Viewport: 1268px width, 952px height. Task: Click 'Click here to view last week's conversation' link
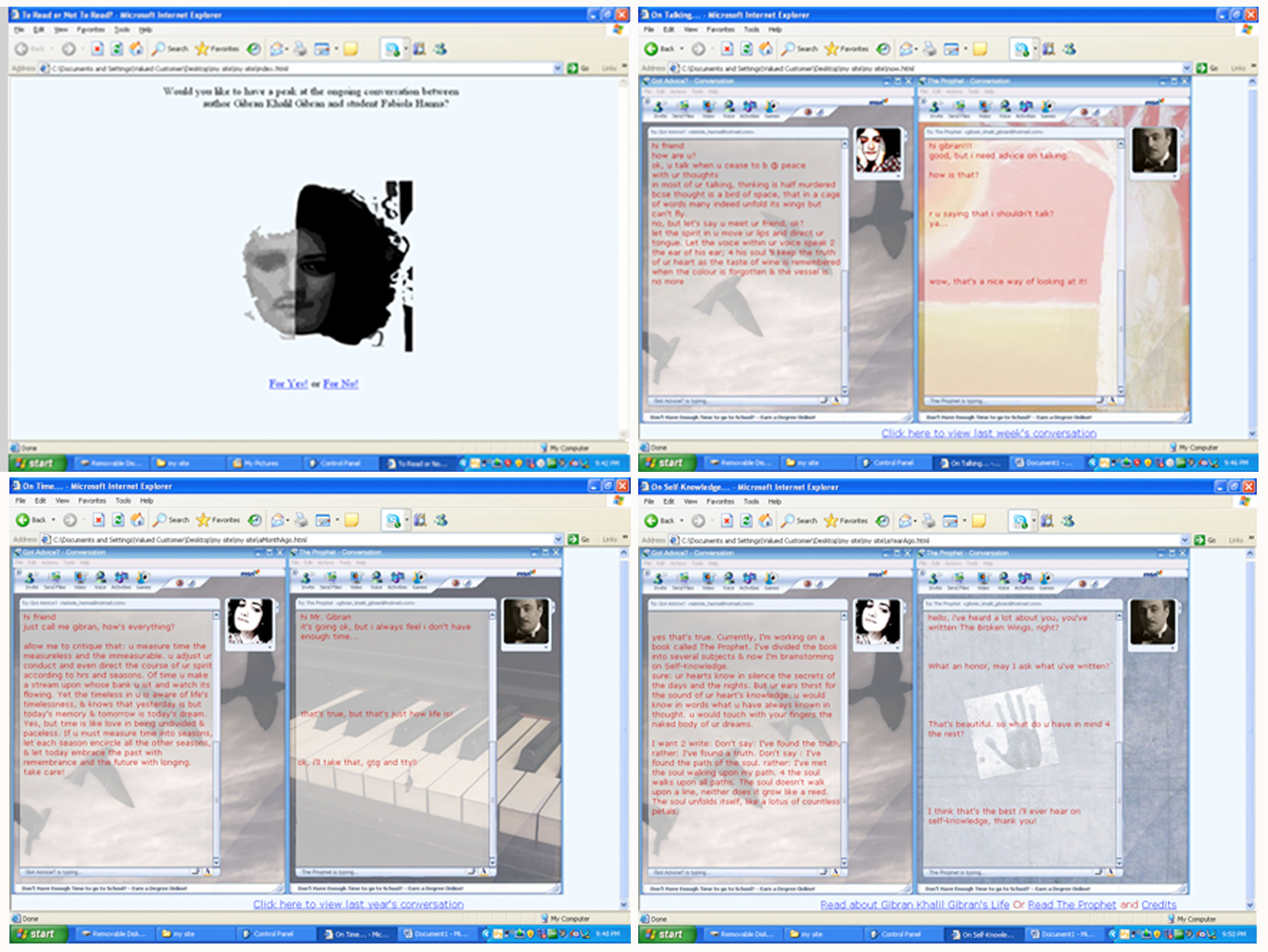point(988,433)
